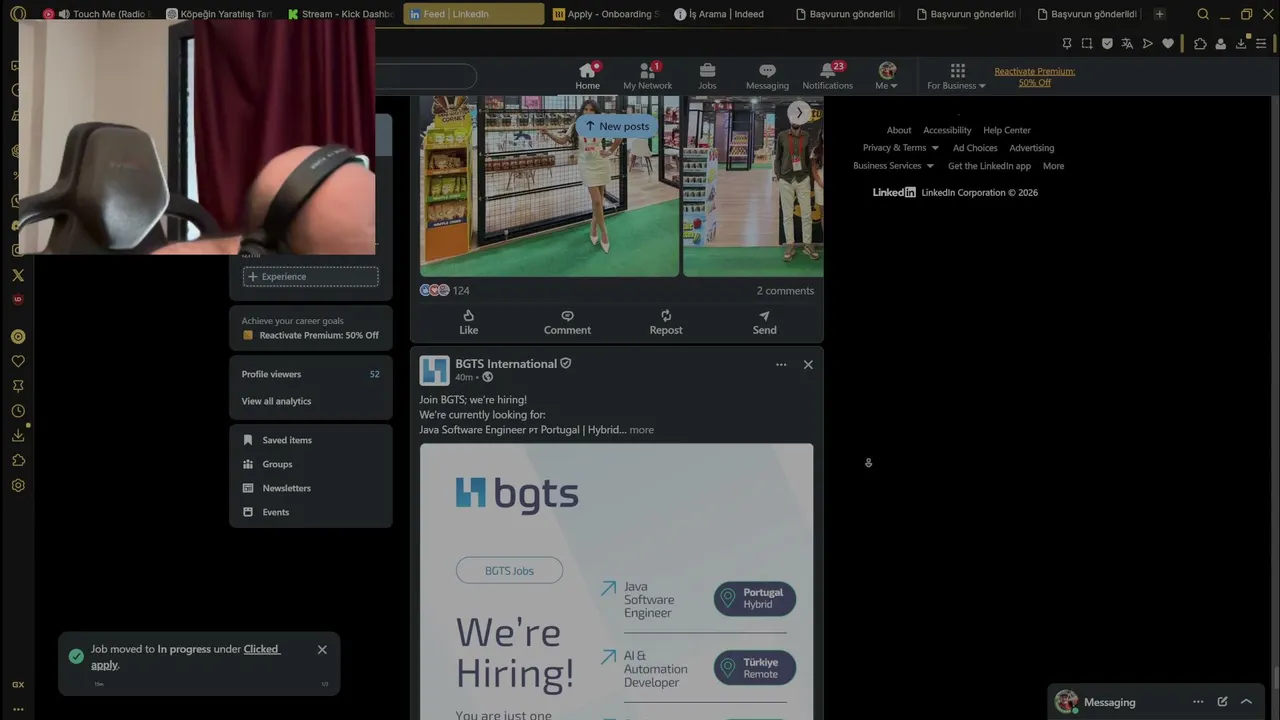Expand the For Business apps menu
Viewport: 1280px width, 720px height.
pyautogui.click(x=957, y=76)
